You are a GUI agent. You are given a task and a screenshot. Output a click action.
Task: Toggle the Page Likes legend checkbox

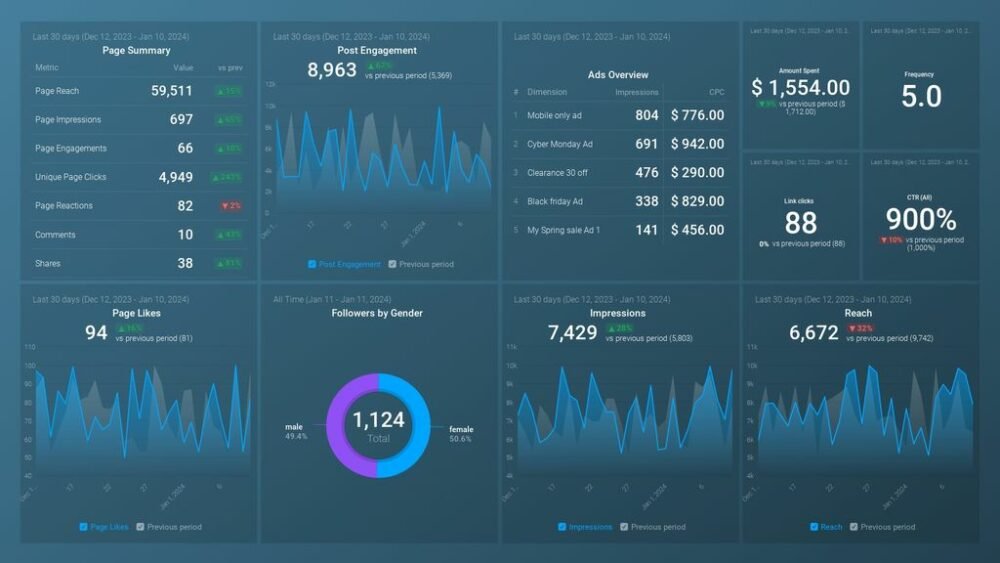84,527
